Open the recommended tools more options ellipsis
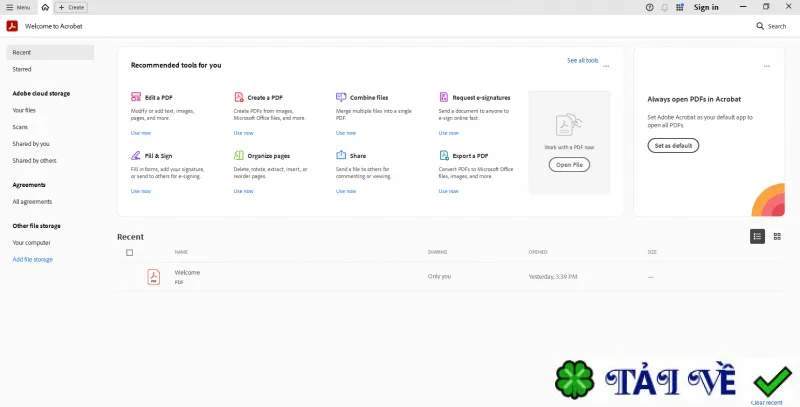This screenshot has height=407, width=800. [x=606, y=66]
